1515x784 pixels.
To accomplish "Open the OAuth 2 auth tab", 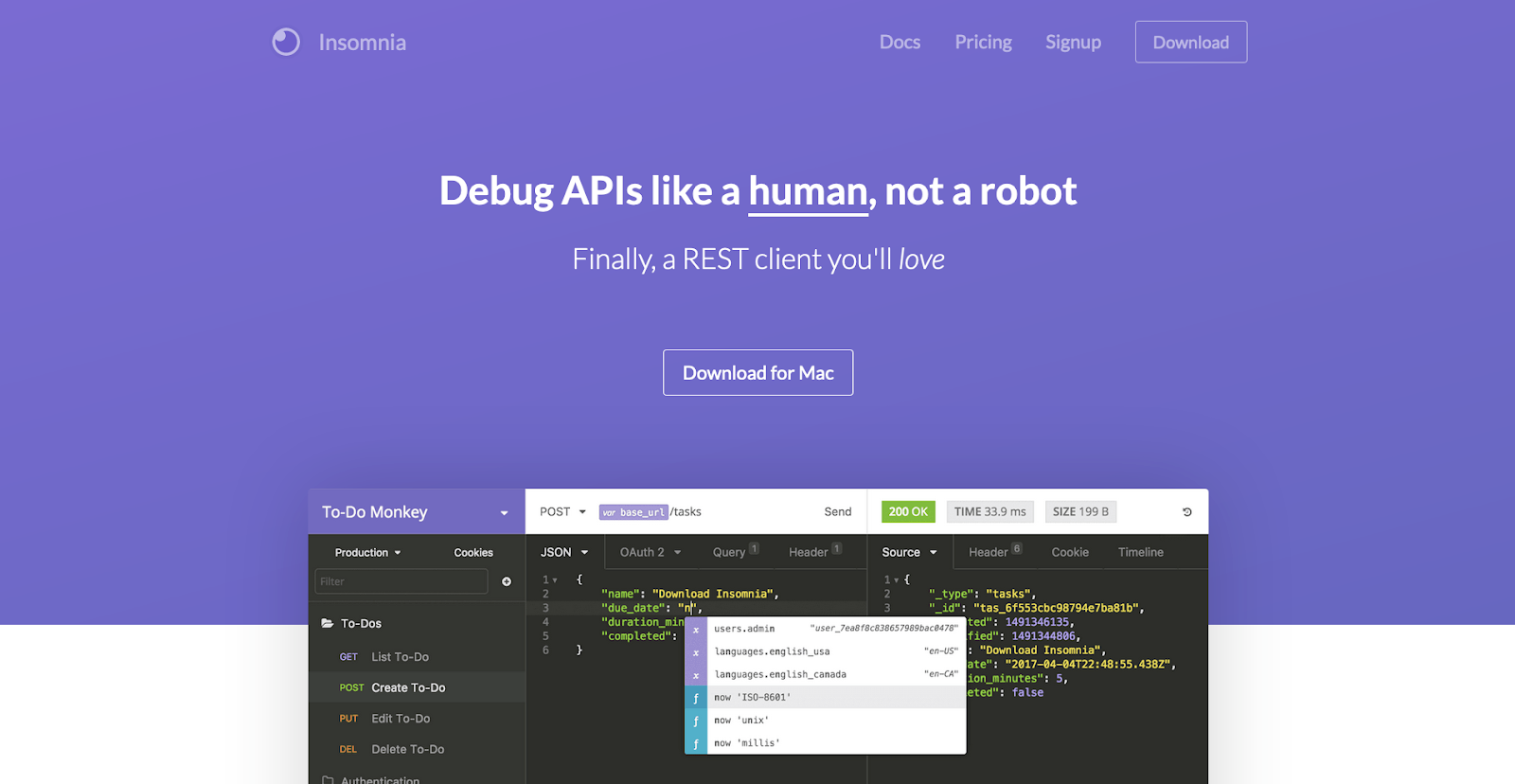I will coord(651,552).
